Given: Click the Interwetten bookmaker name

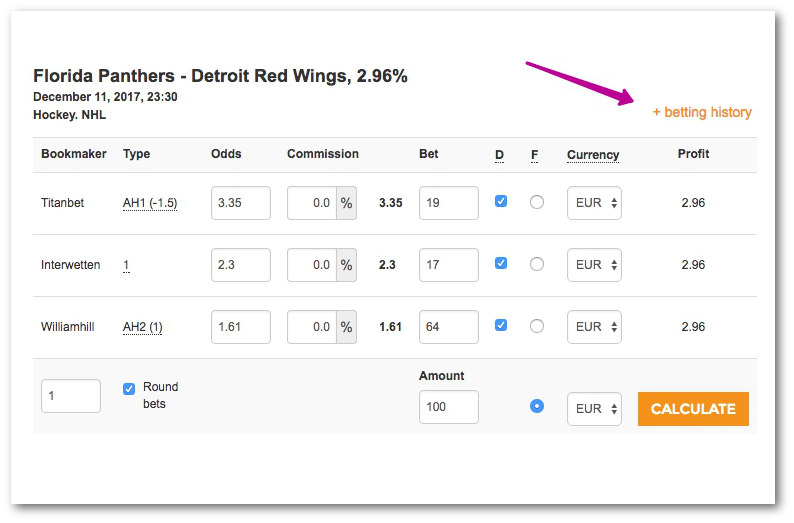Looking at the screenshot, I should tap(70, 265).
